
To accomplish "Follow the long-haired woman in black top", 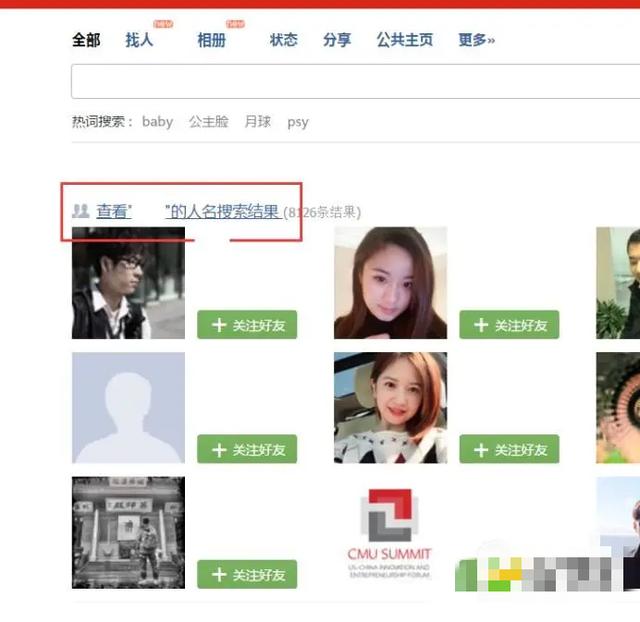I will click(509, 325).
